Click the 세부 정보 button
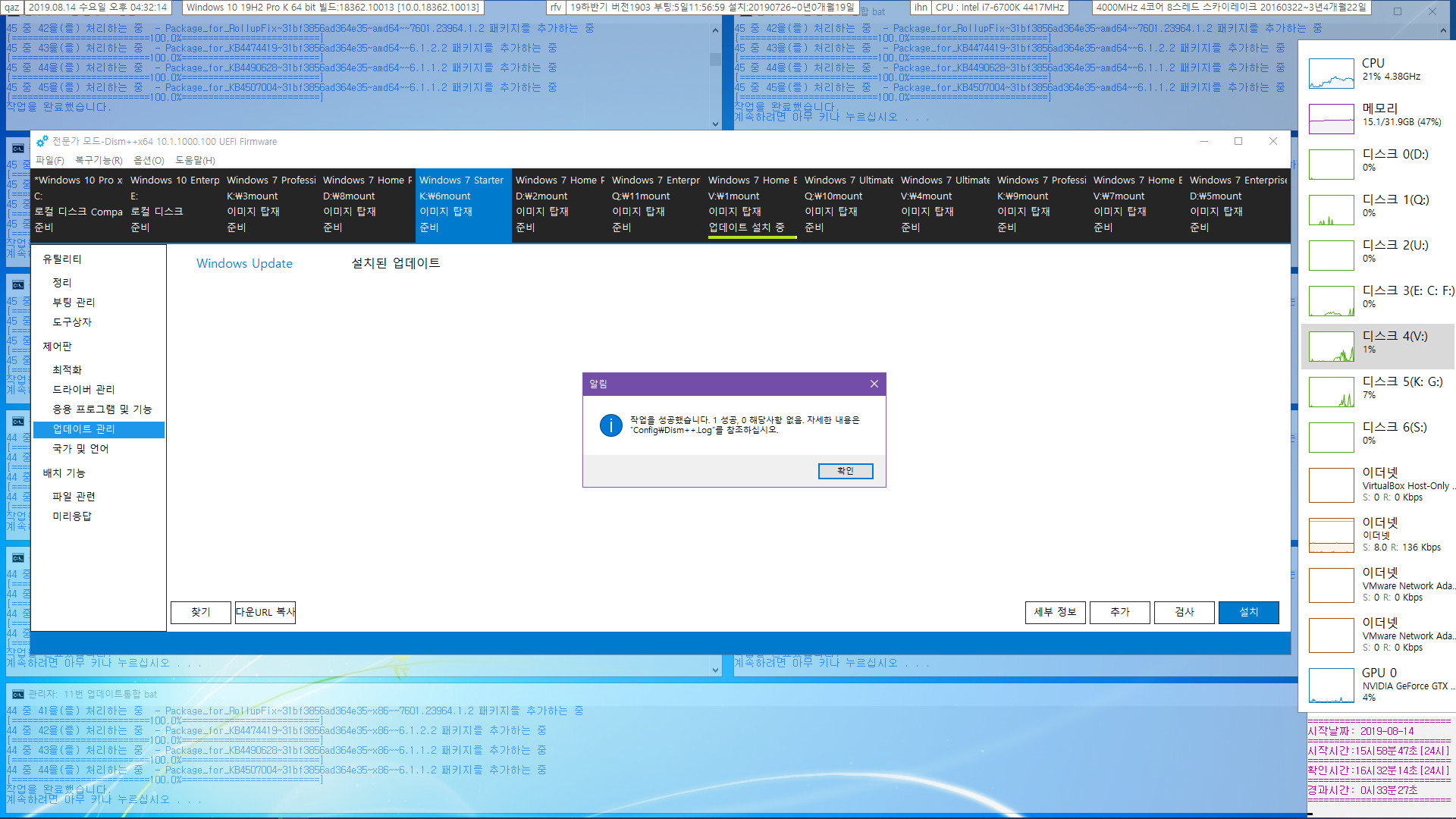1456x819 pixels. coord(1055,612)
